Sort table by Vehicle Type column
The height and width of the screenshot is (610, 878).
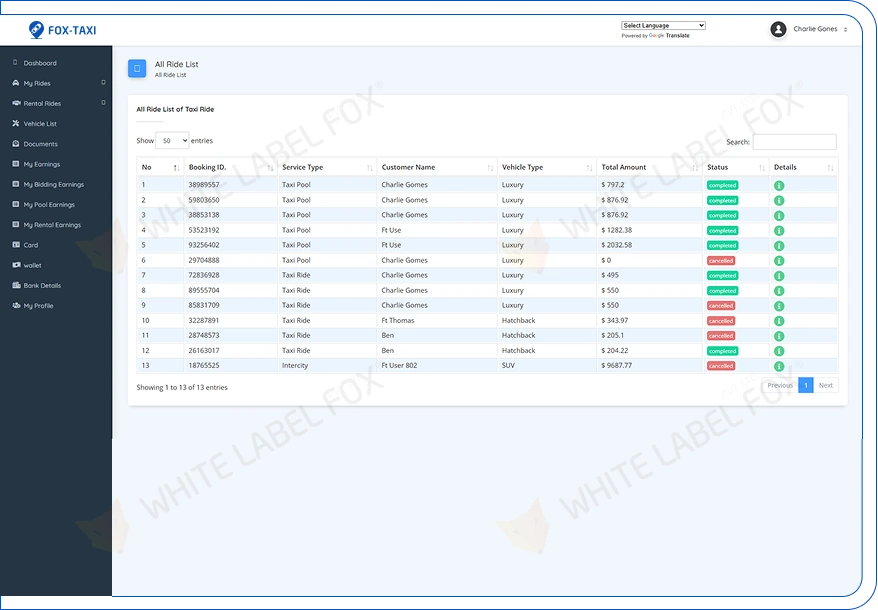[547, 167]
